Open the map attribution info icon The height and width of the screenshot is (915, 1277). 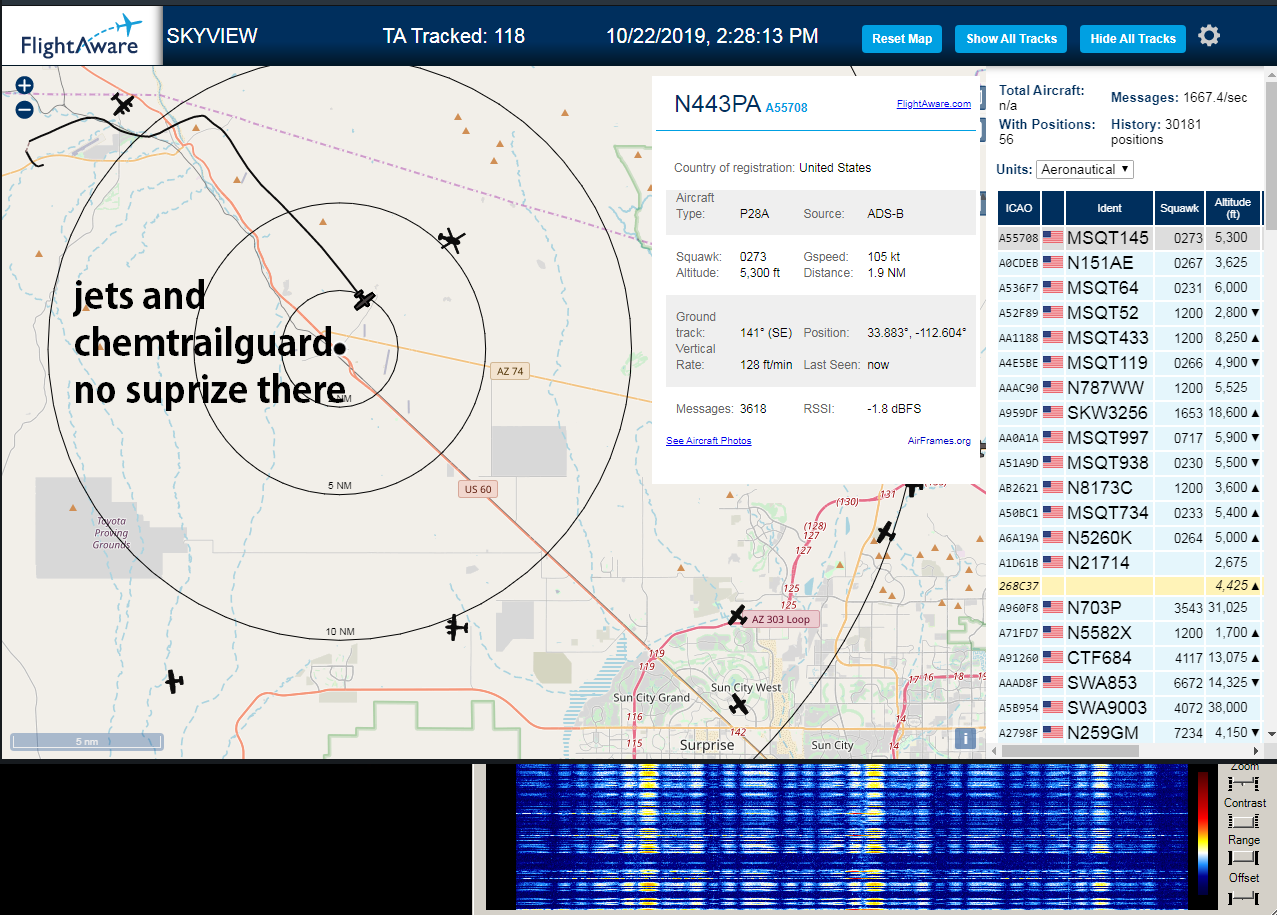point(965,738)
